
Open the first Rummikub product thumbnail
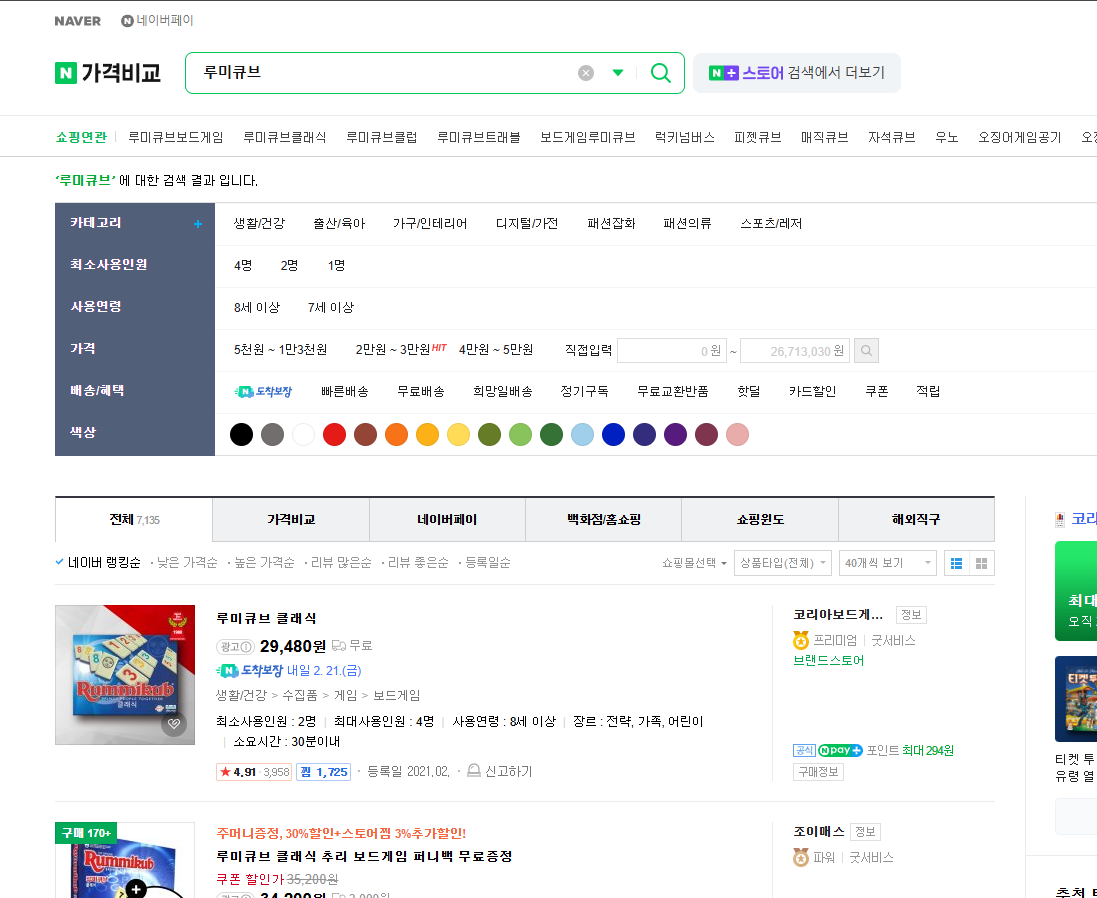pos(125,675)
